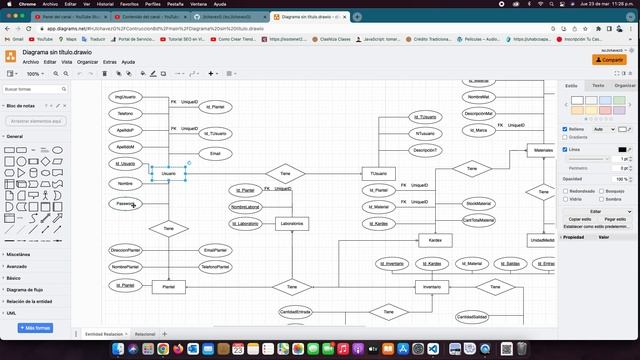Viewport: 640px width, 360px height.
Task: Enable the Bosquejo checkbox
Action: pos(601,191)
